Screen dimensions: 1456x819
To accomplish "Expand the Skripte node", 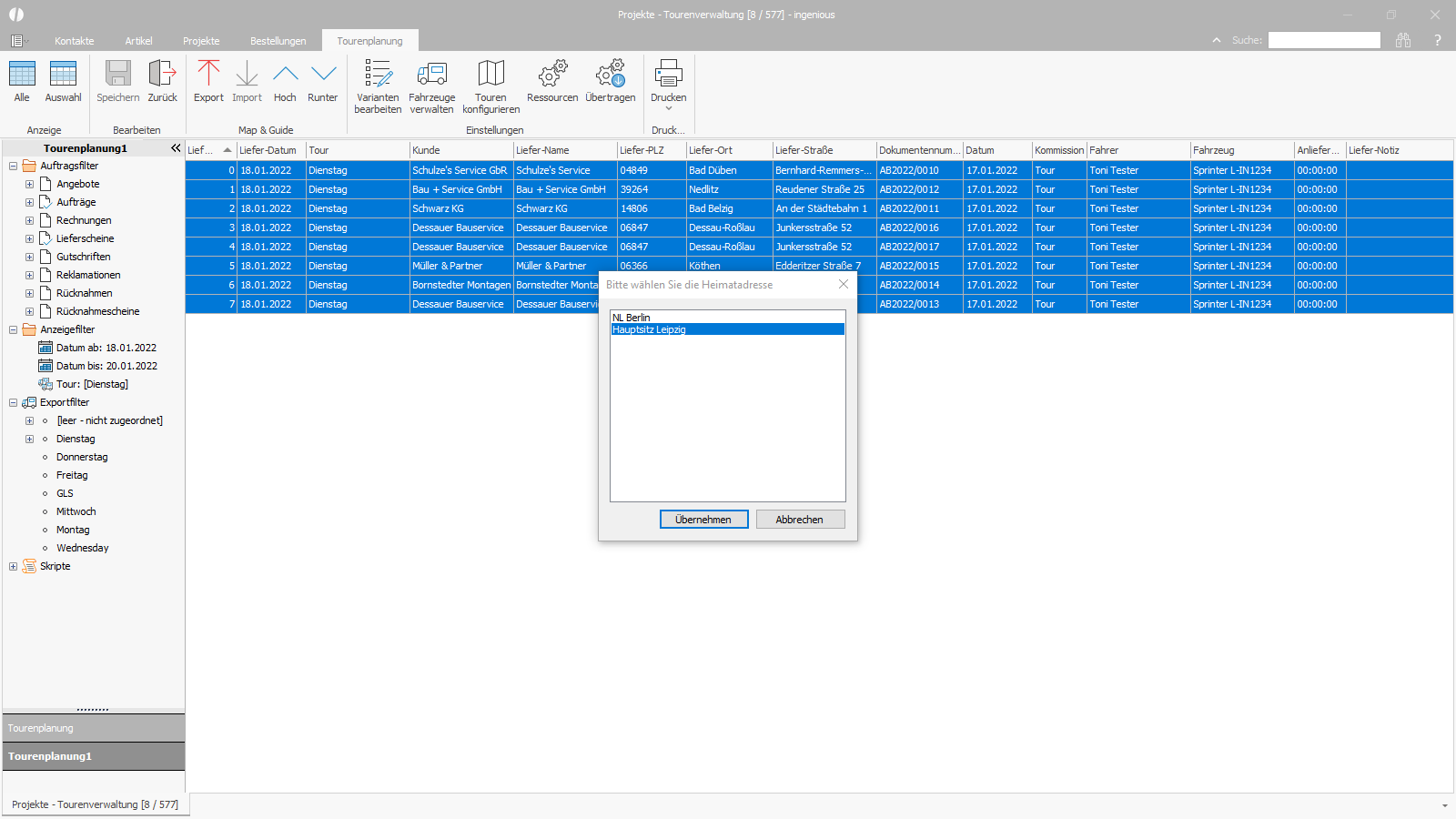I will [x=13, y=566].
